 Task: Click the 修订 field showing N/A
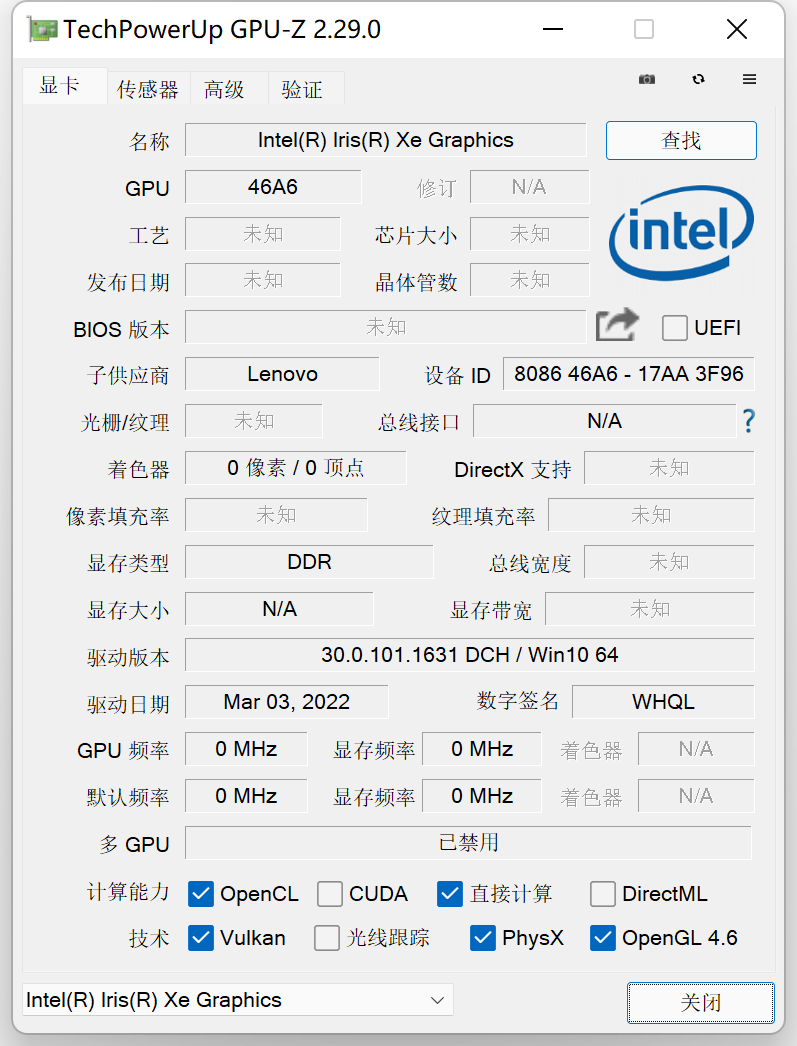pos(530,187)
